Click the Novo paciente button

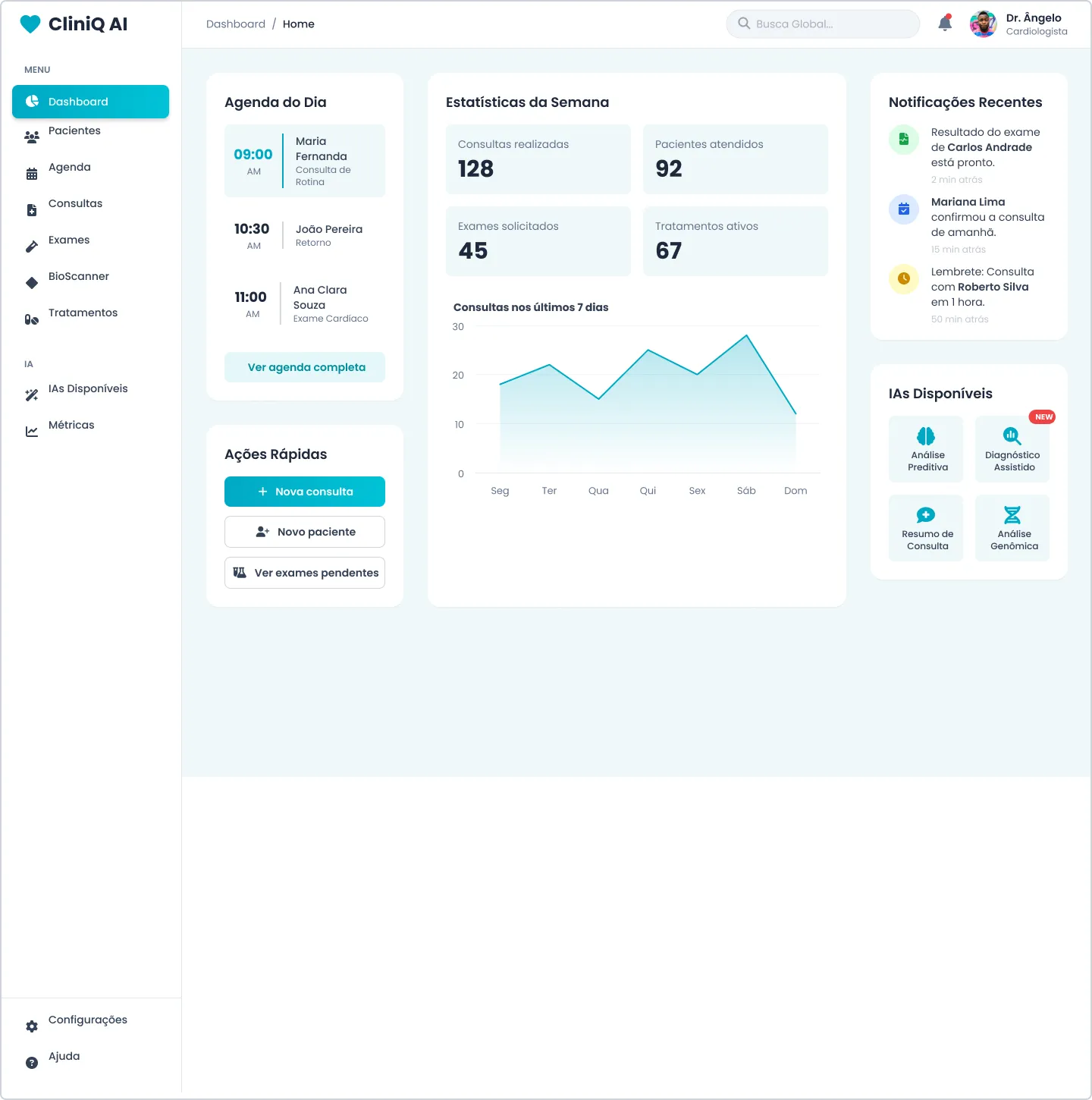coord(305,532)
